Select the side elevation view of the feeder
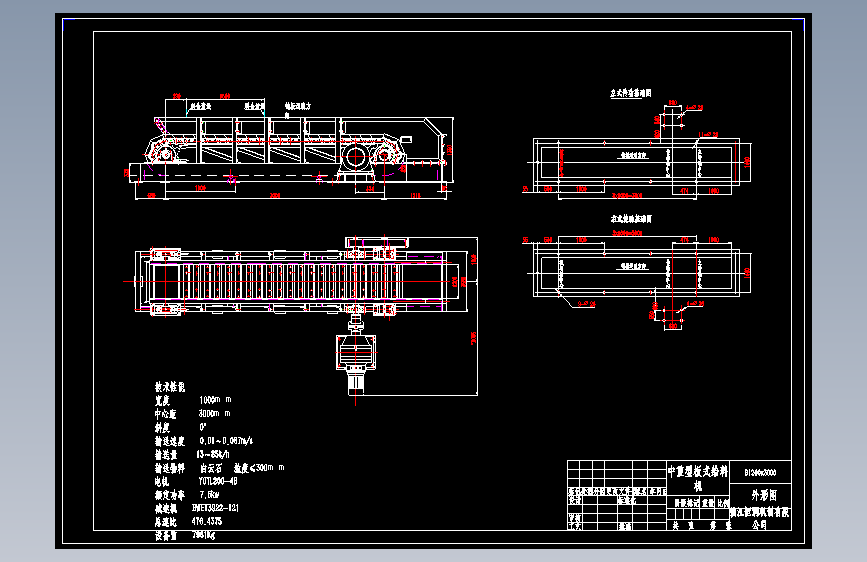 [292, 149]
